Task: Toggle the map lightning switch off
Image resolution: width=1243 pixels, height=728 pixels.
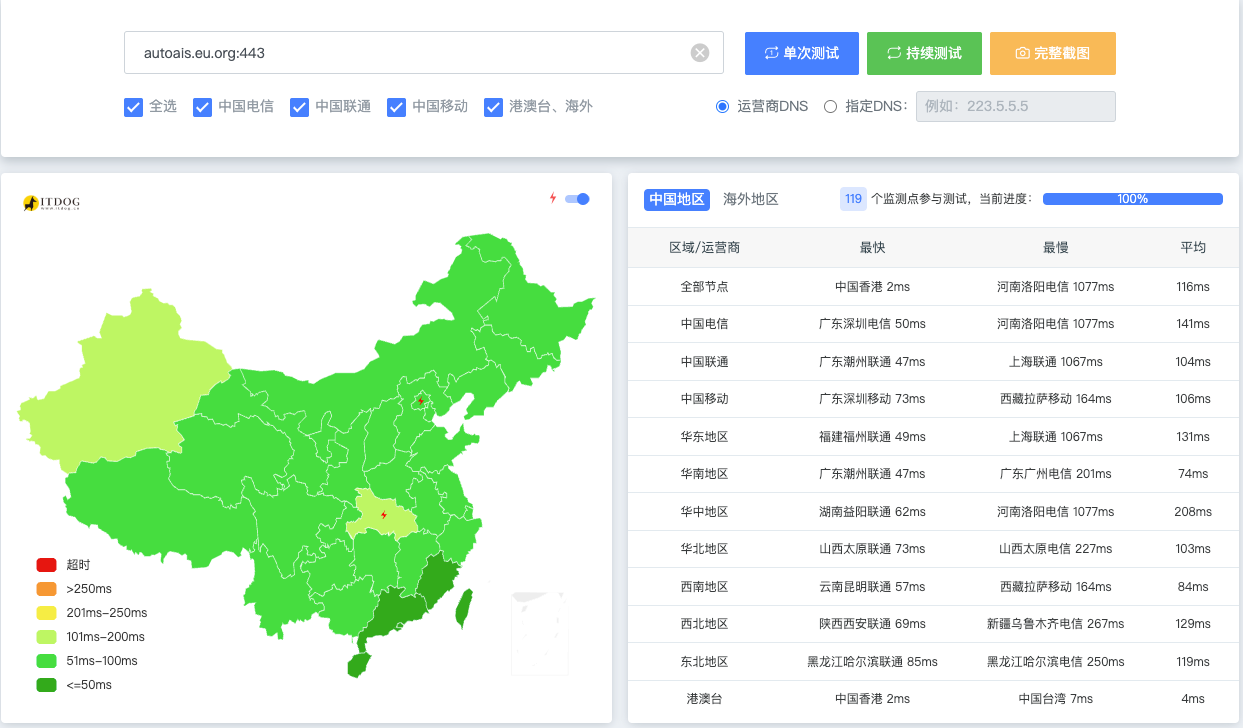Action: click(577, 199)
